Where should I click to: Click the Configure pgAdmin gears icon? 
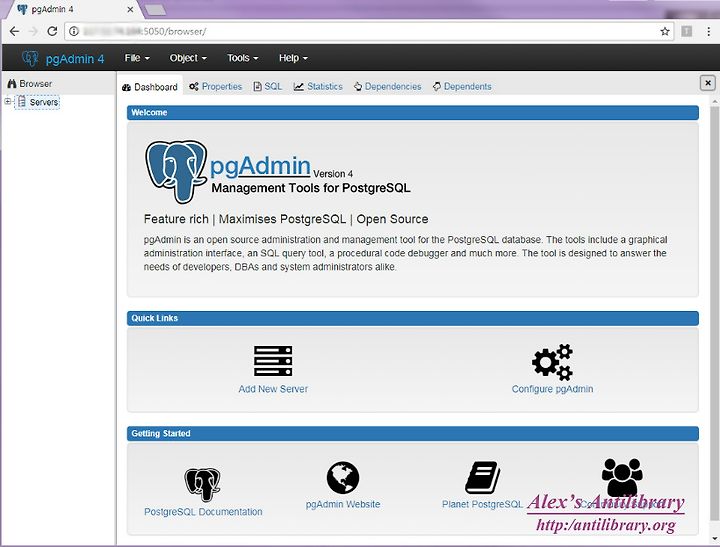(x=552, y=362)
